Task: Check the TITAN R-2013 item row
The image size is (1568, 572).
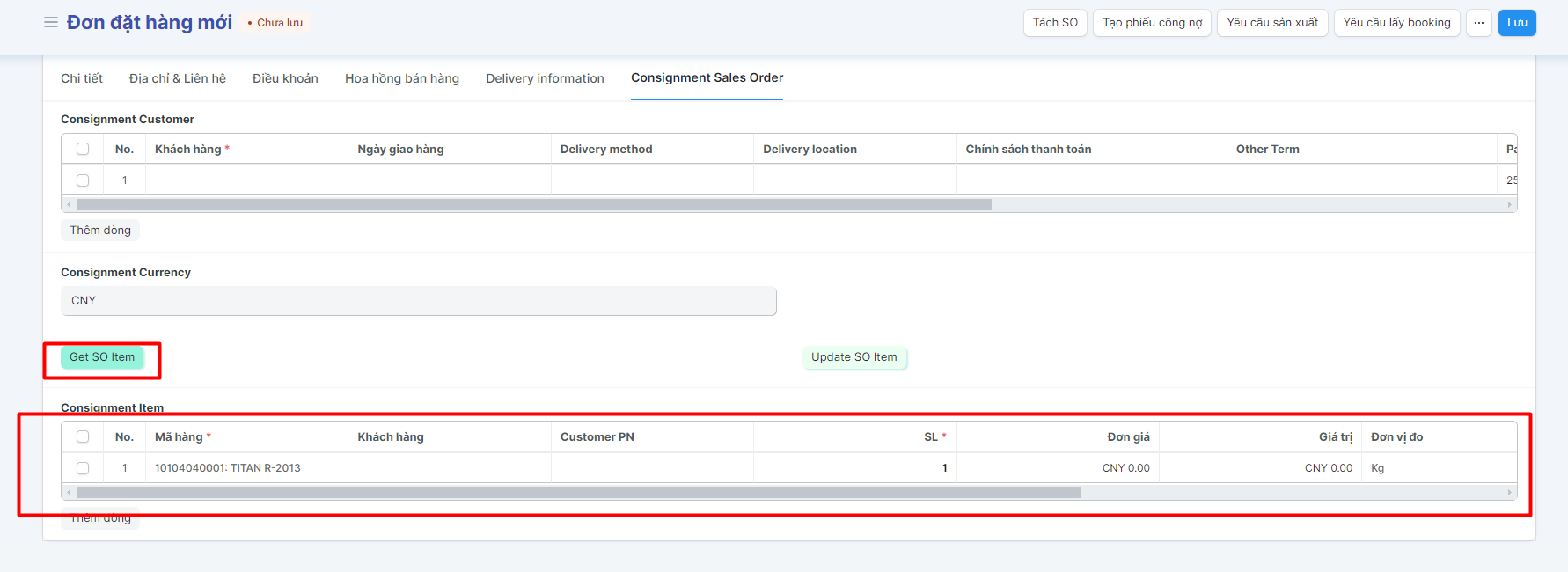Action: point(83,468)
